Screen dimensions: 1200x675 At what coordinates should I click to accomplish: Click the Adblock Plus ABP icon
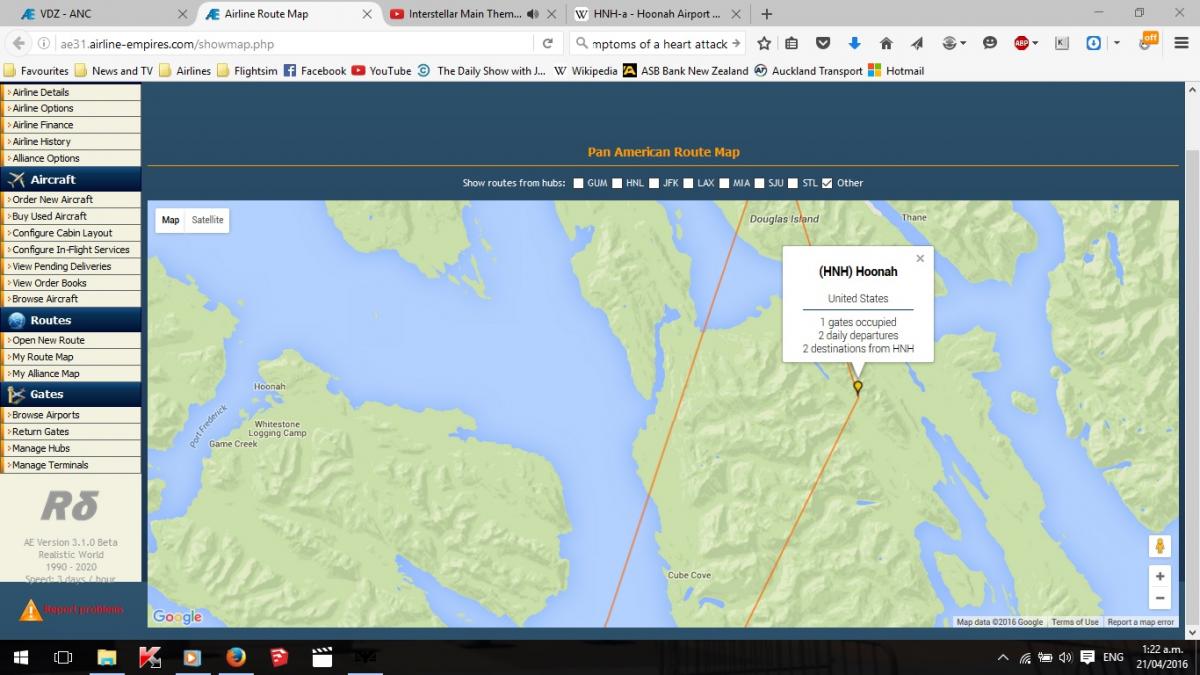click(x=1021, y=43)
